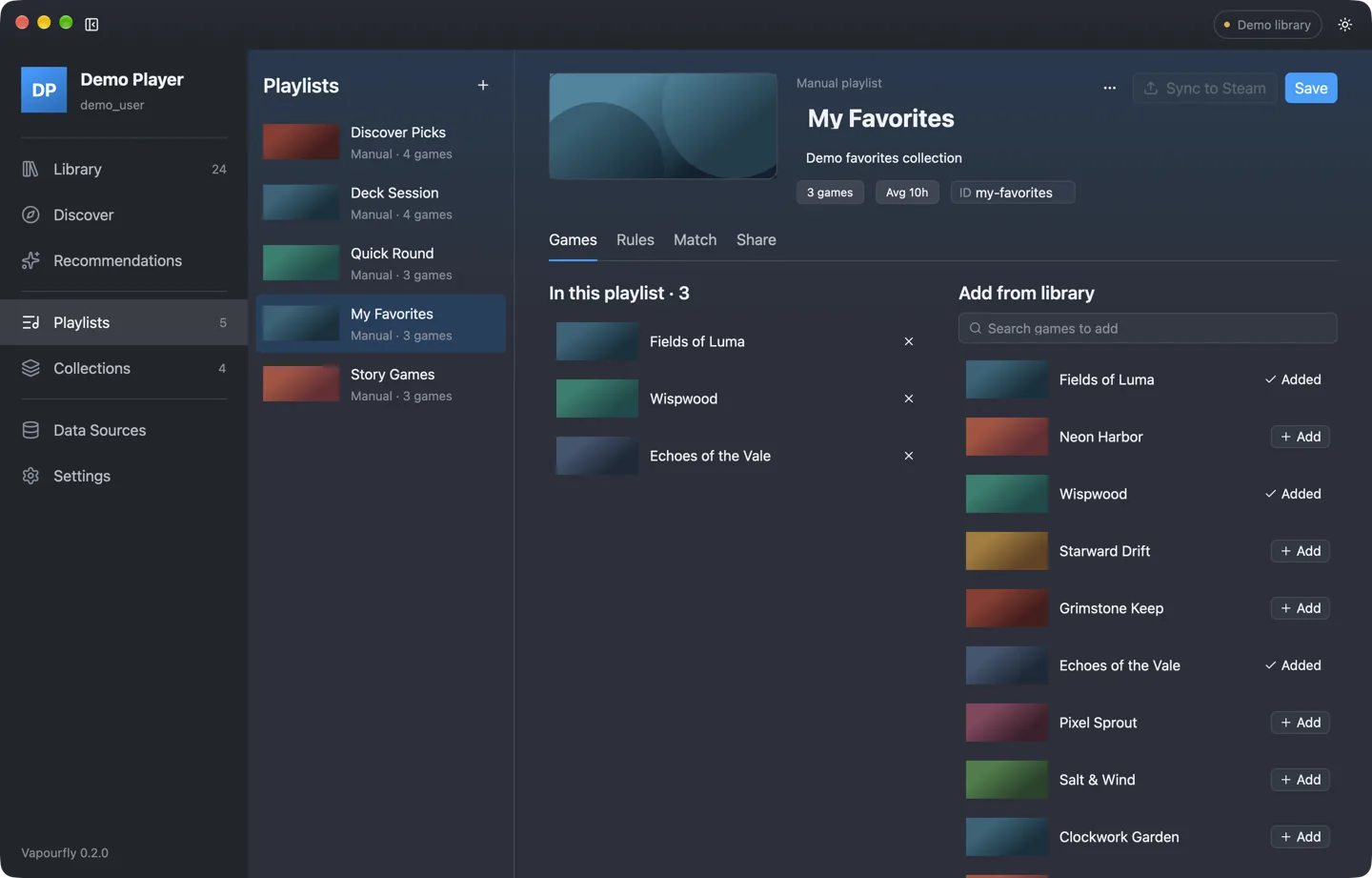Focus the Search games to add field

(x=1148, y=328)
